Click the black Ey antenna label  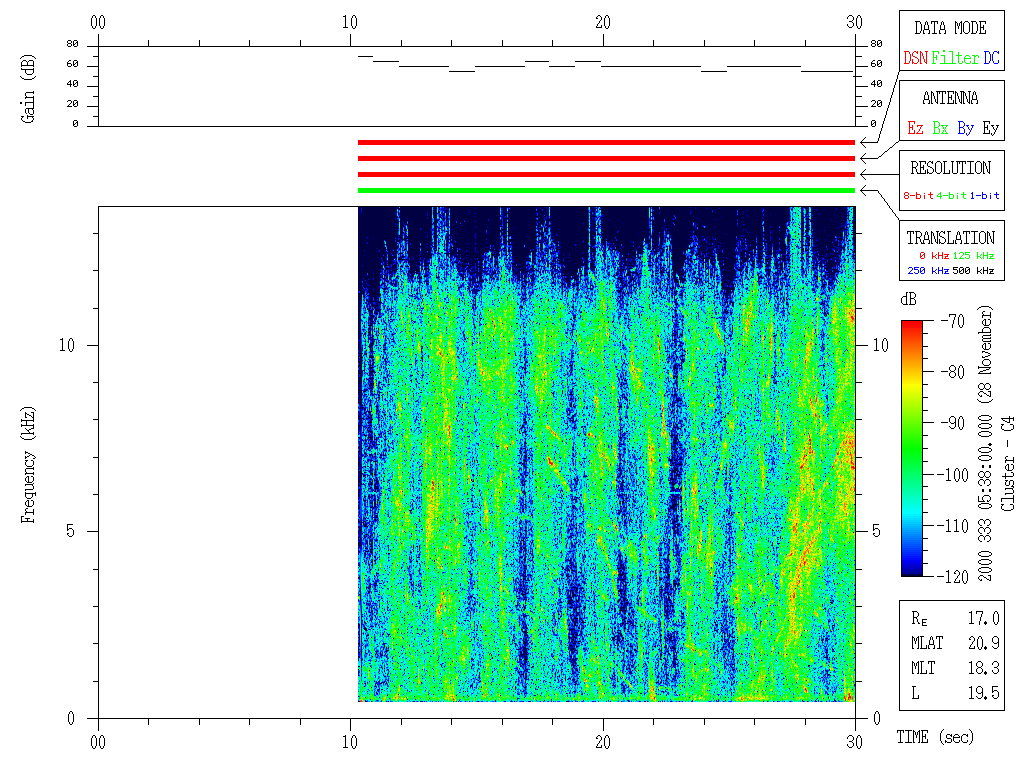point(990,129)
